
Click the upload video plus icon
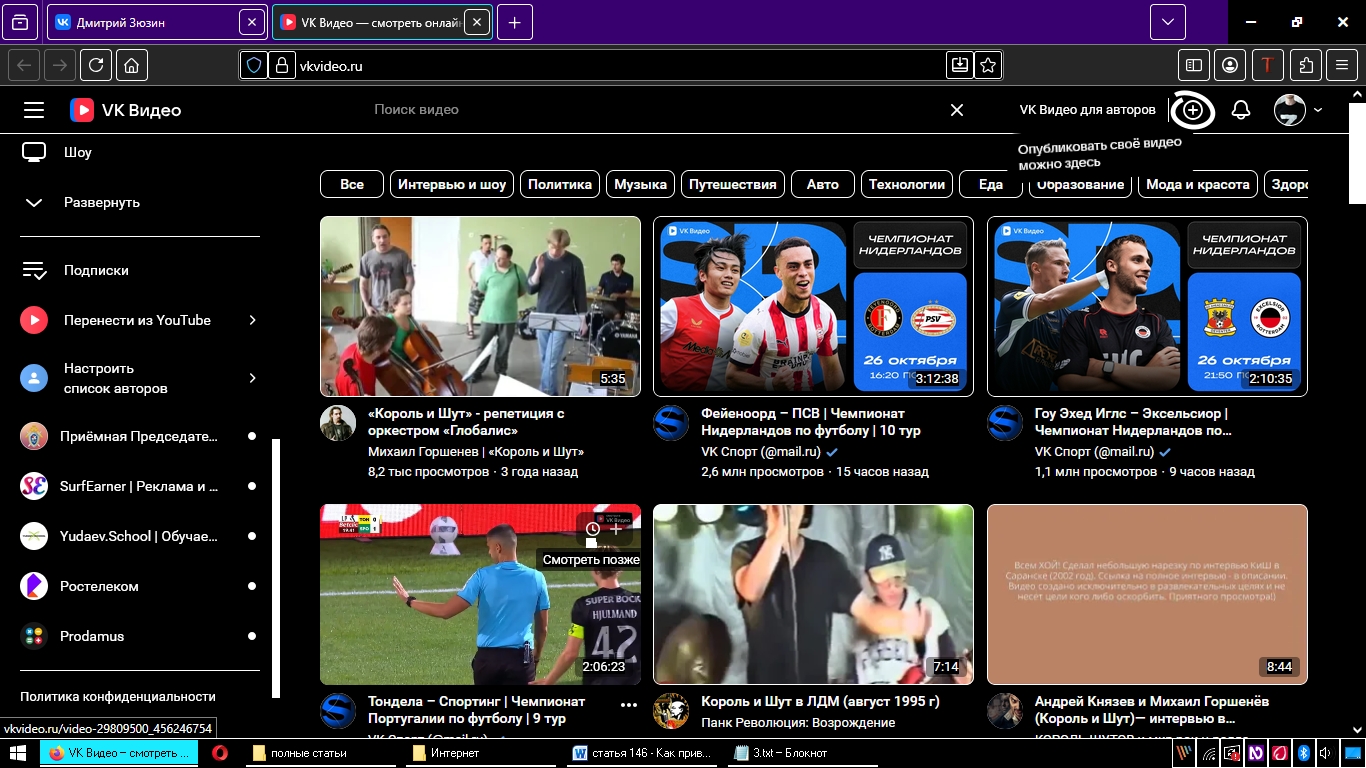[x=1192, y=110]
